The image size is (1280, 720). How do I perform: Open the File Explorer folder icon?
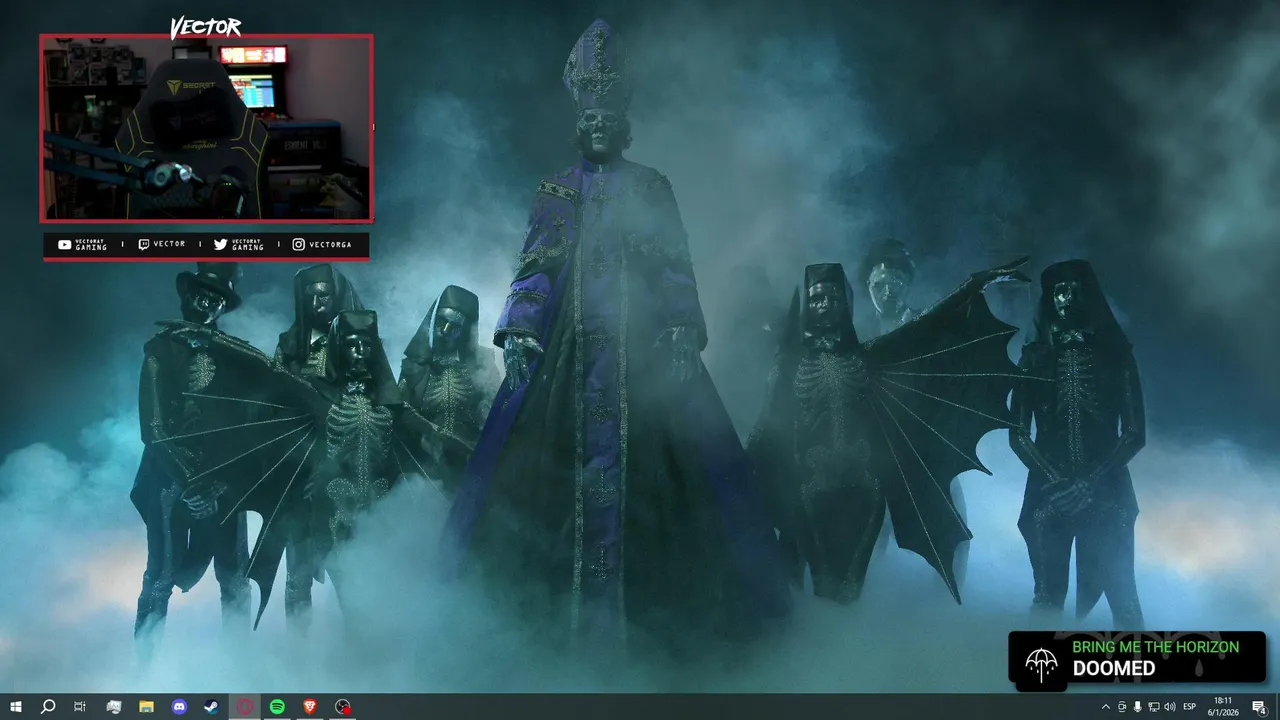coord(146,707)
